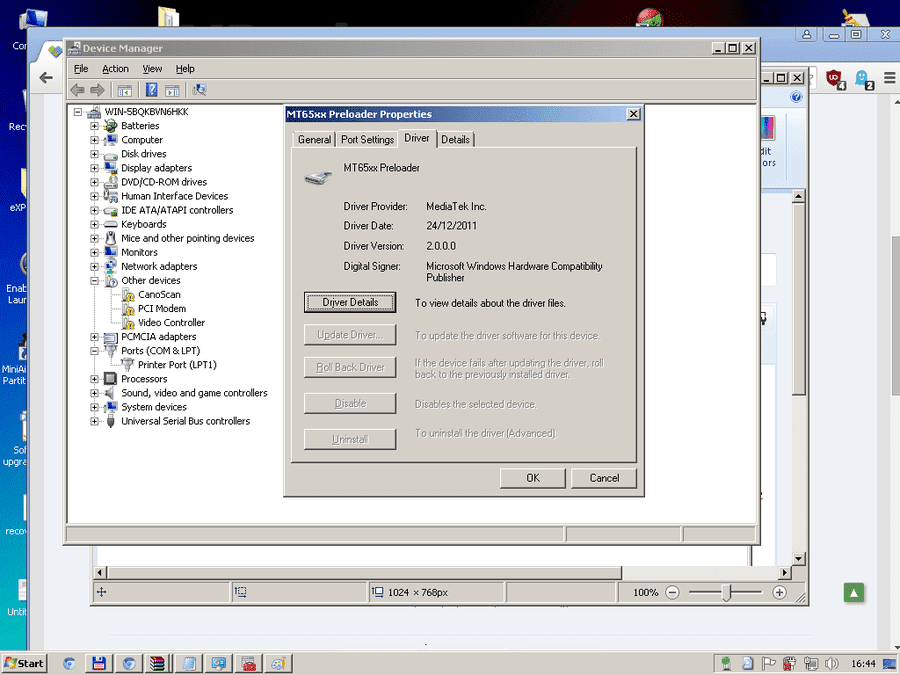Open the View menu
The image size is (900, 675).
coord(152,69)
